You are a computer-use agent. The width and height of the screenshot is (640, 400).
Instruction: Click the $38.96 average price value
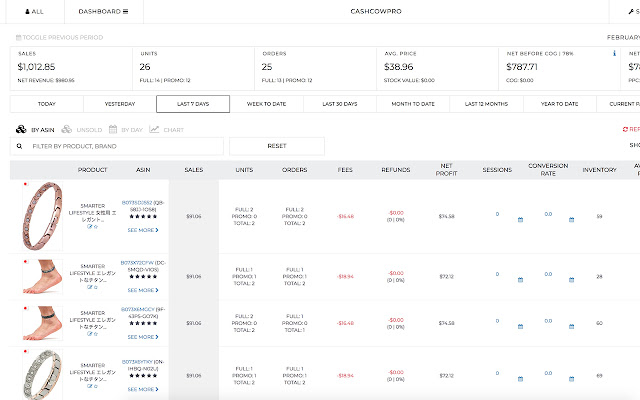398,67
